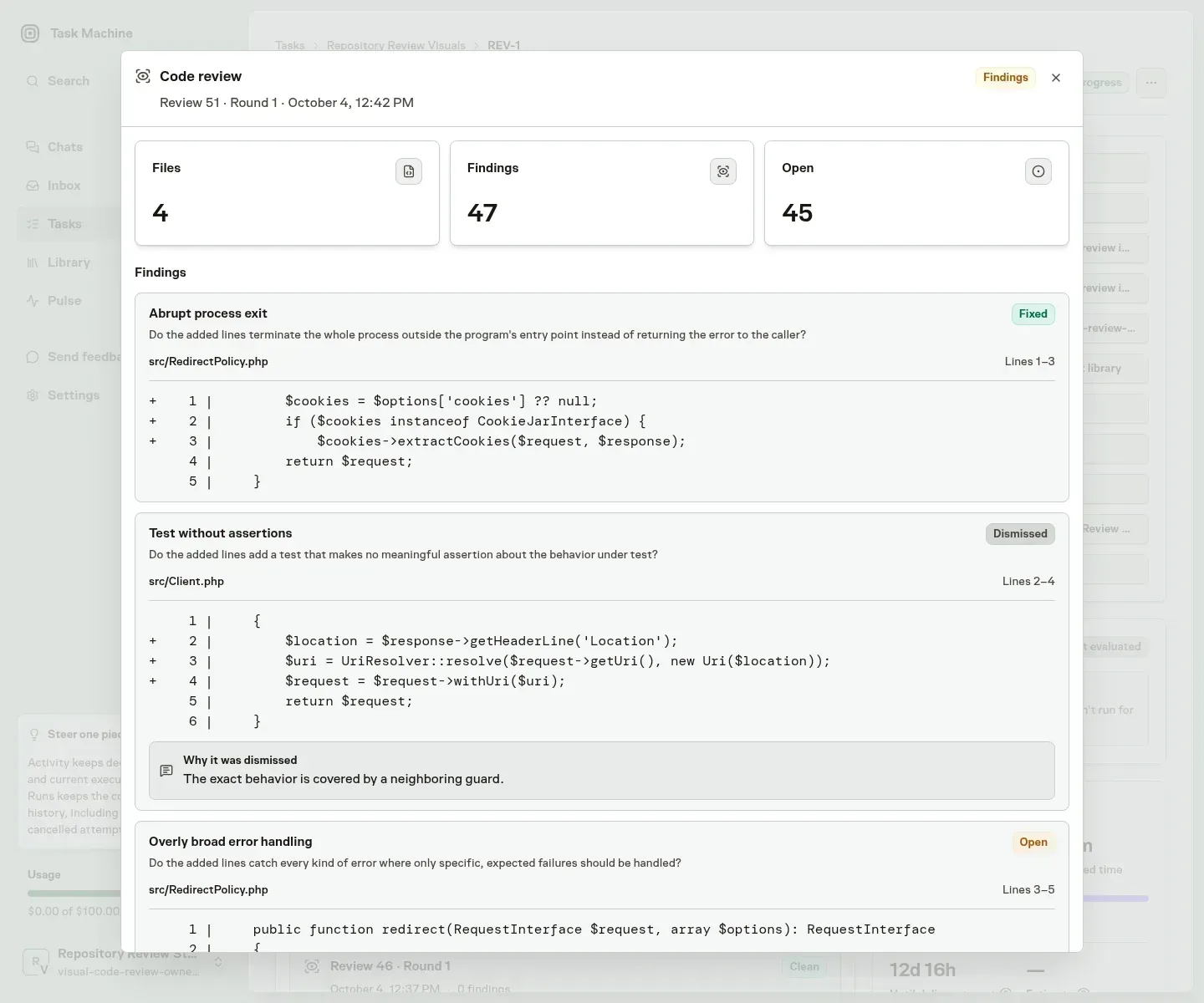Click the Review 46 scan icon in background list
The height and width of the screenshot is (1003, 1204).
[x=312, y=966]
